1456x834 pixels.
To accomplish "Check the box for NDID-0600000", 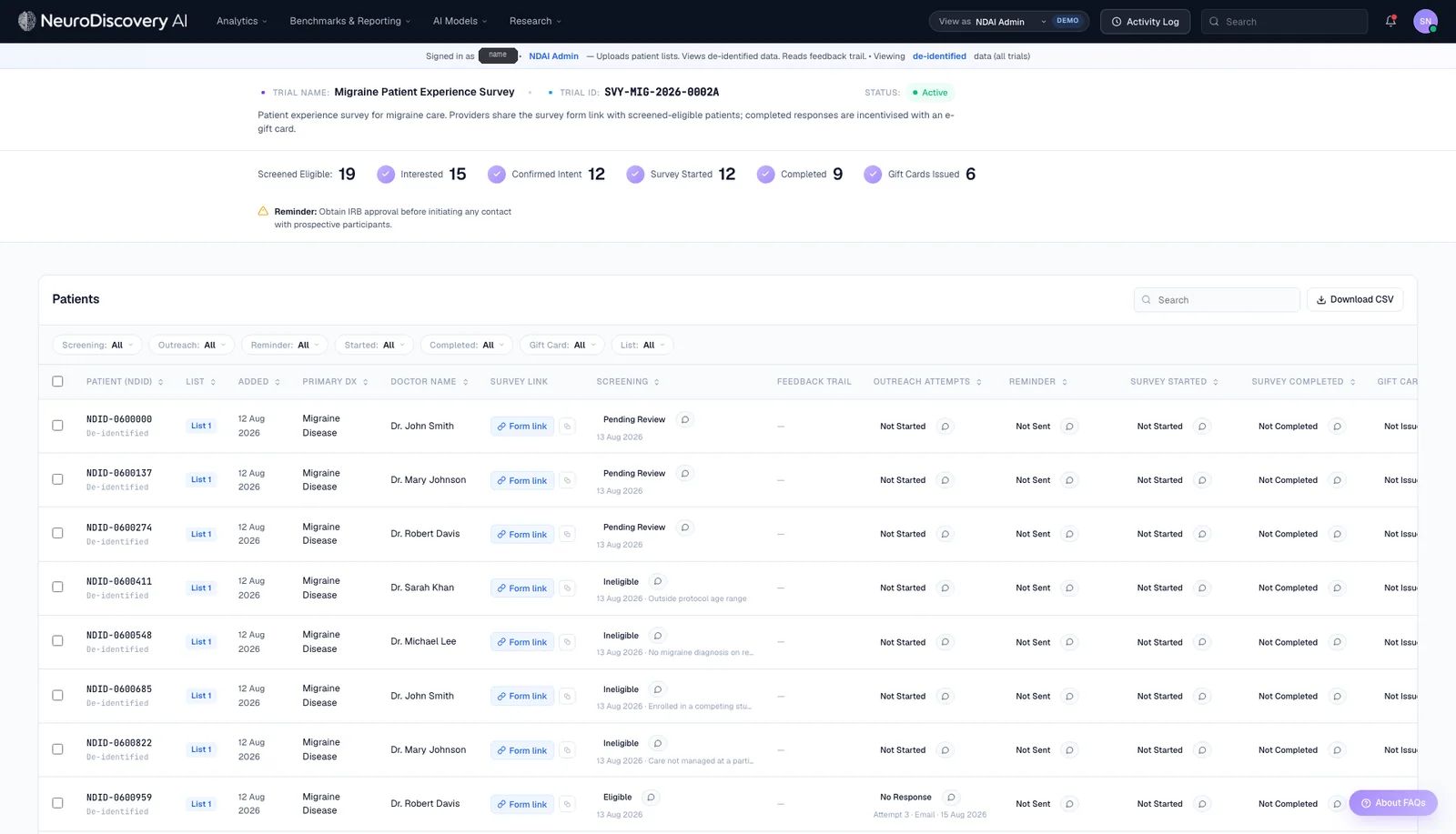I will (x=57, y=426).
